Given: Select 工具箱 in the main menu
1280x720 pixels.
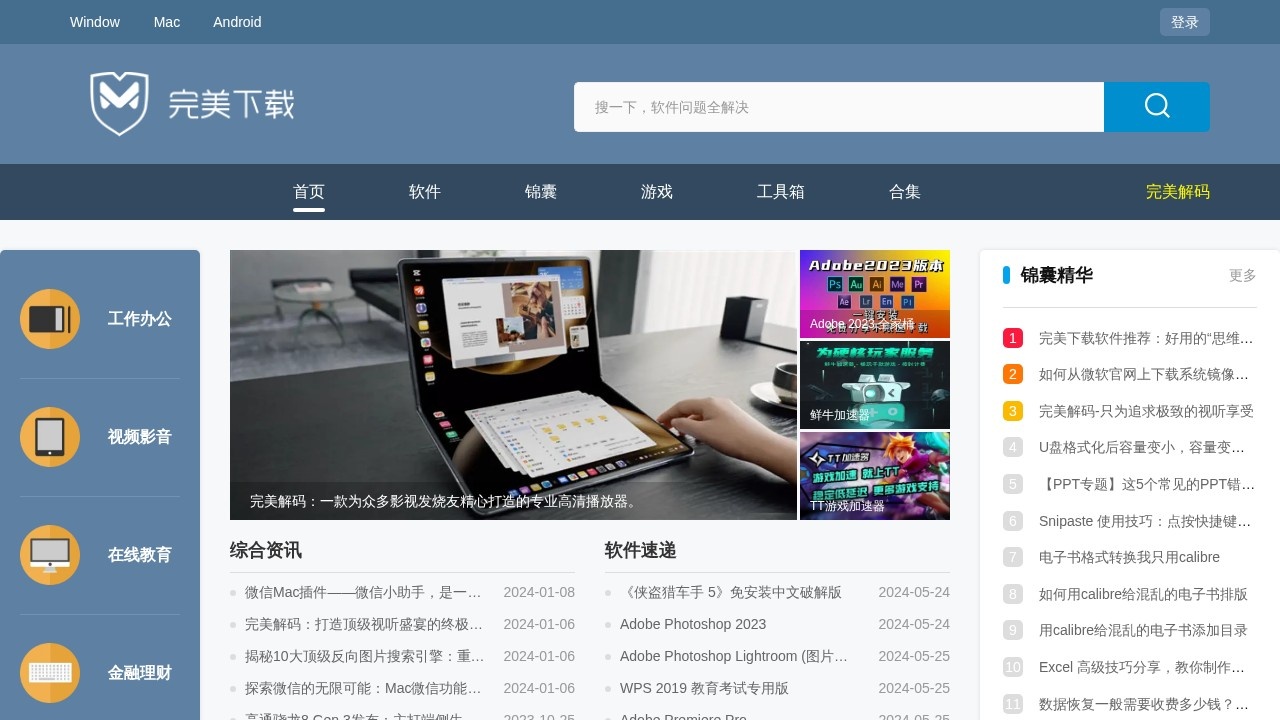Looking at the screenshot, I should [781, 192].
